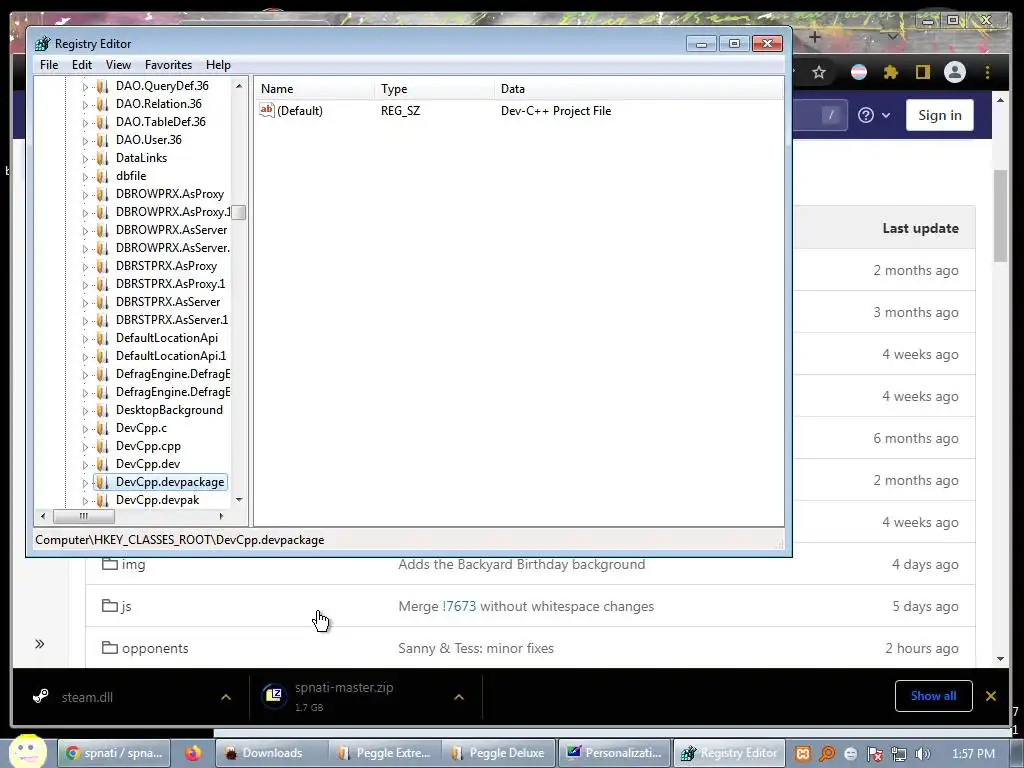Screen dimensions: 1024x768
Task: Click the DevCpp.cpp folder icon
Action: click(x=101, y=446)
